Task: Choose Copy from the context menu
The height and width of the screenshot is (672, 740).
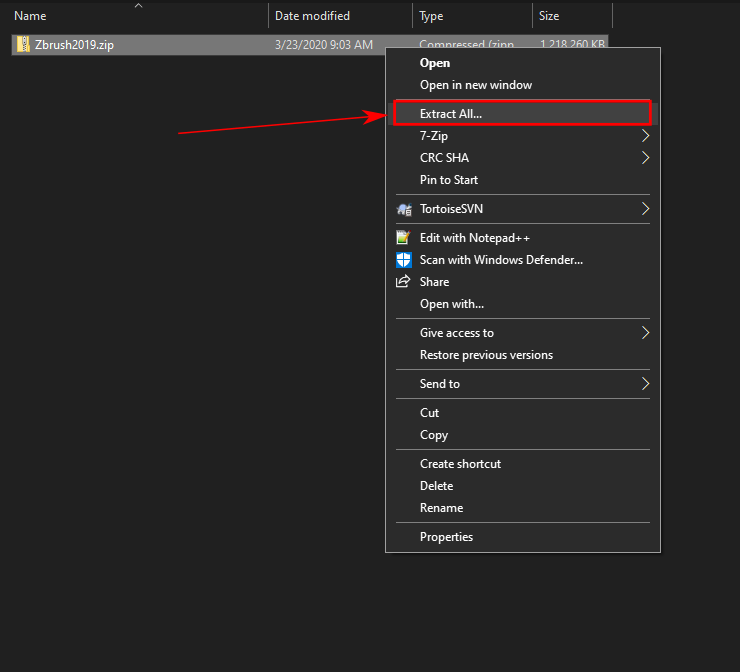Action: 523,435
